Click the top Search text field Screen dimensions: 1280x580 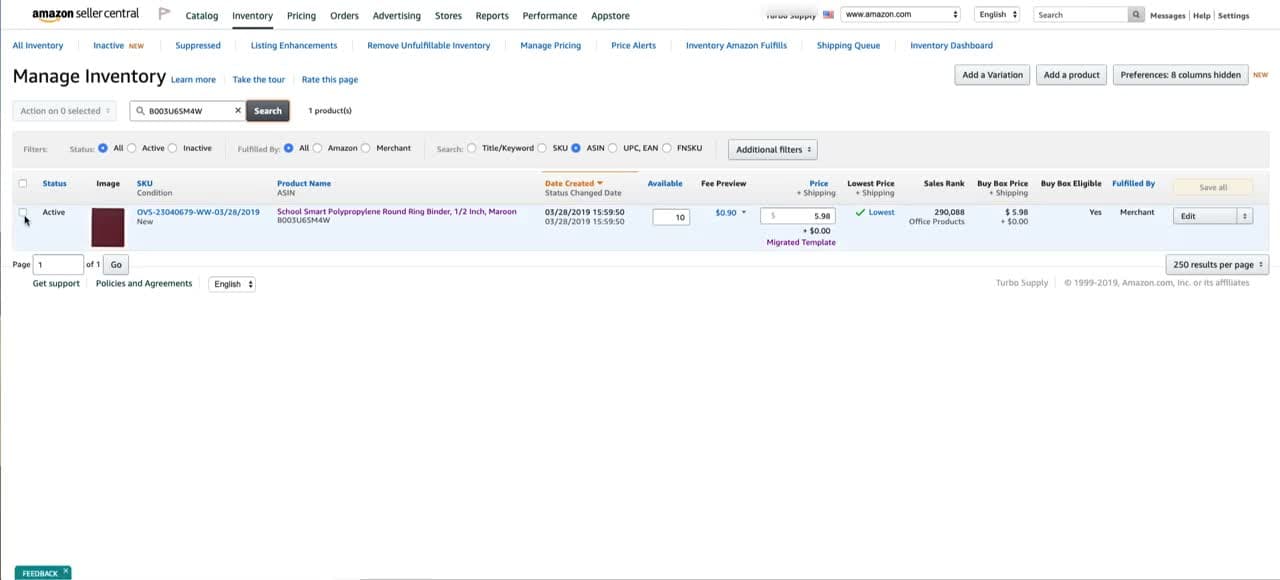(1081, 15)
